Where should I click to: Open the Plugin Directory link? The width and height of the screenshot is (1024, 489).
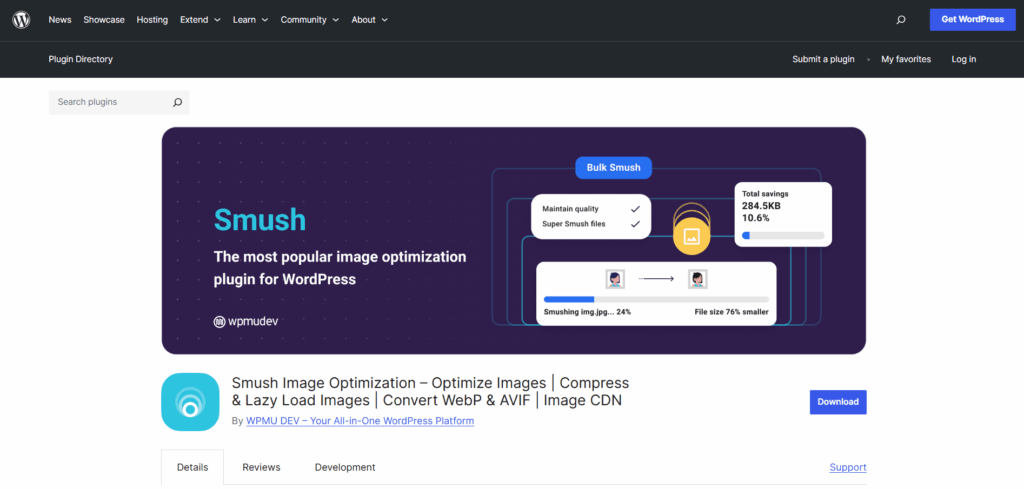[x=80, y=59]
